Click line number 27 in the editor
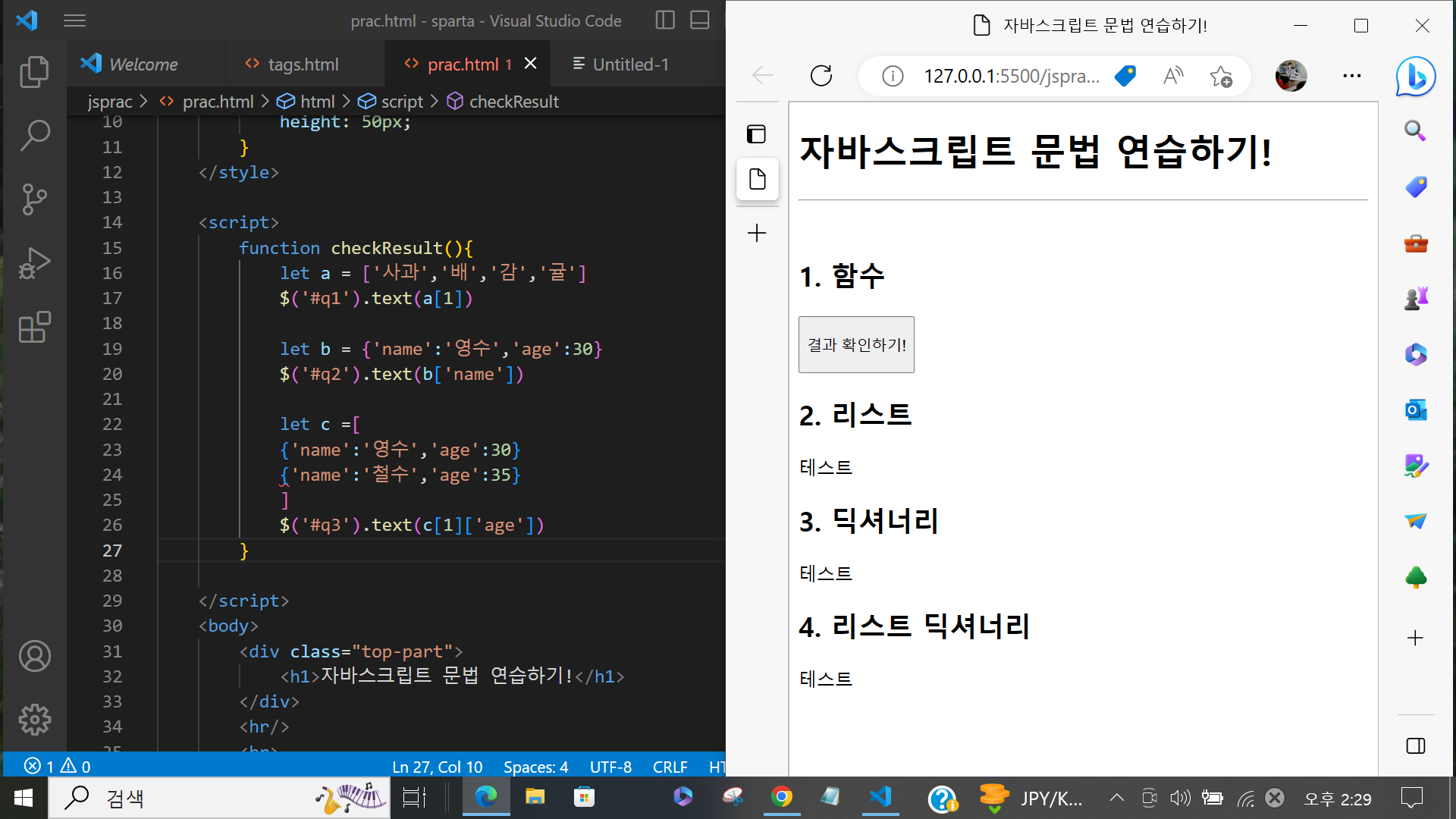The width and height of the screenshot is (1456, 819). 112,551
